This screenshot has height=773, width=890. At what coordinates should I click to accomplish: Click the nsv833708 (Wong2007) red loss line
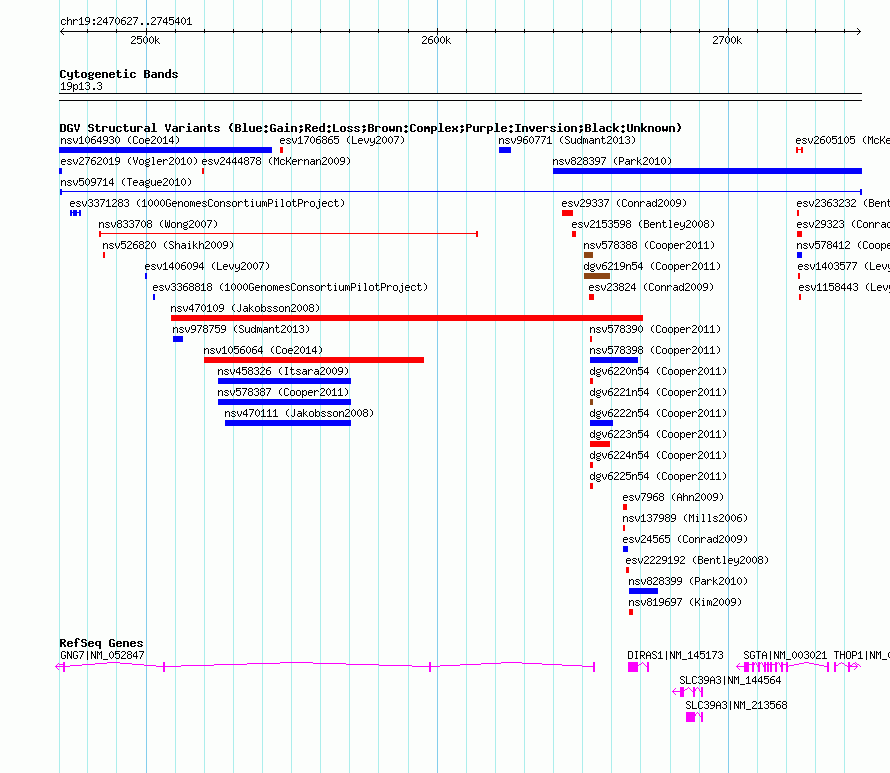[288, 234]
